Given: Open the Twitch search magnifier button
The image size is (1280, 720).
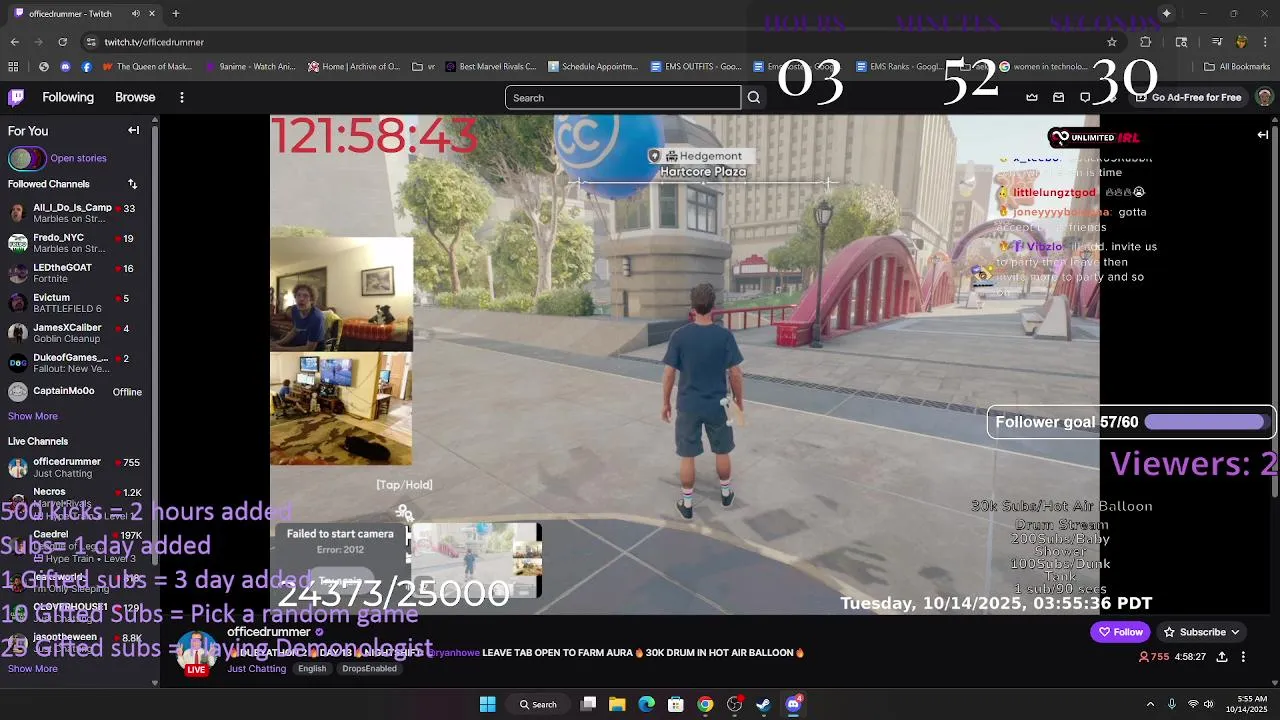Looking at the screenshot, I should point(754,97).
